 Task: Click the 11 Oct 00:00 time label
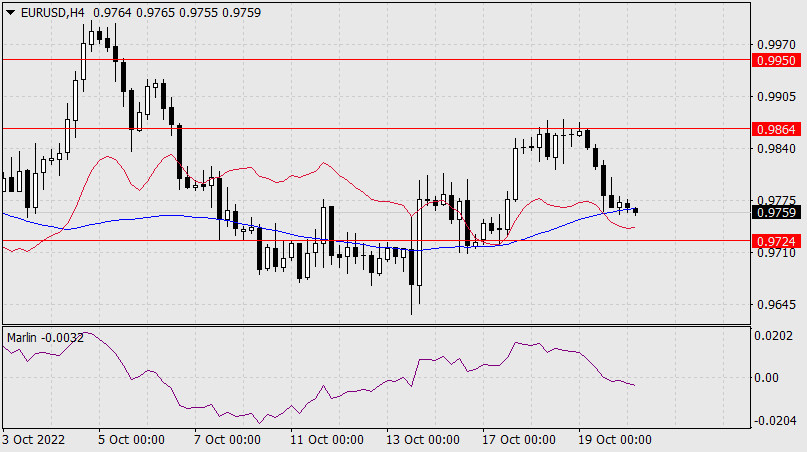(x=326, y=440)
